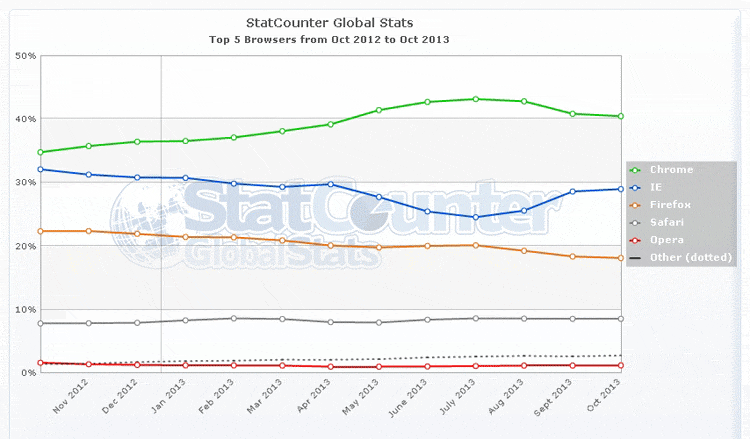750x439 pixels.
Task: Click the StatCounter Global Stats title
Action: click(330, 20)
